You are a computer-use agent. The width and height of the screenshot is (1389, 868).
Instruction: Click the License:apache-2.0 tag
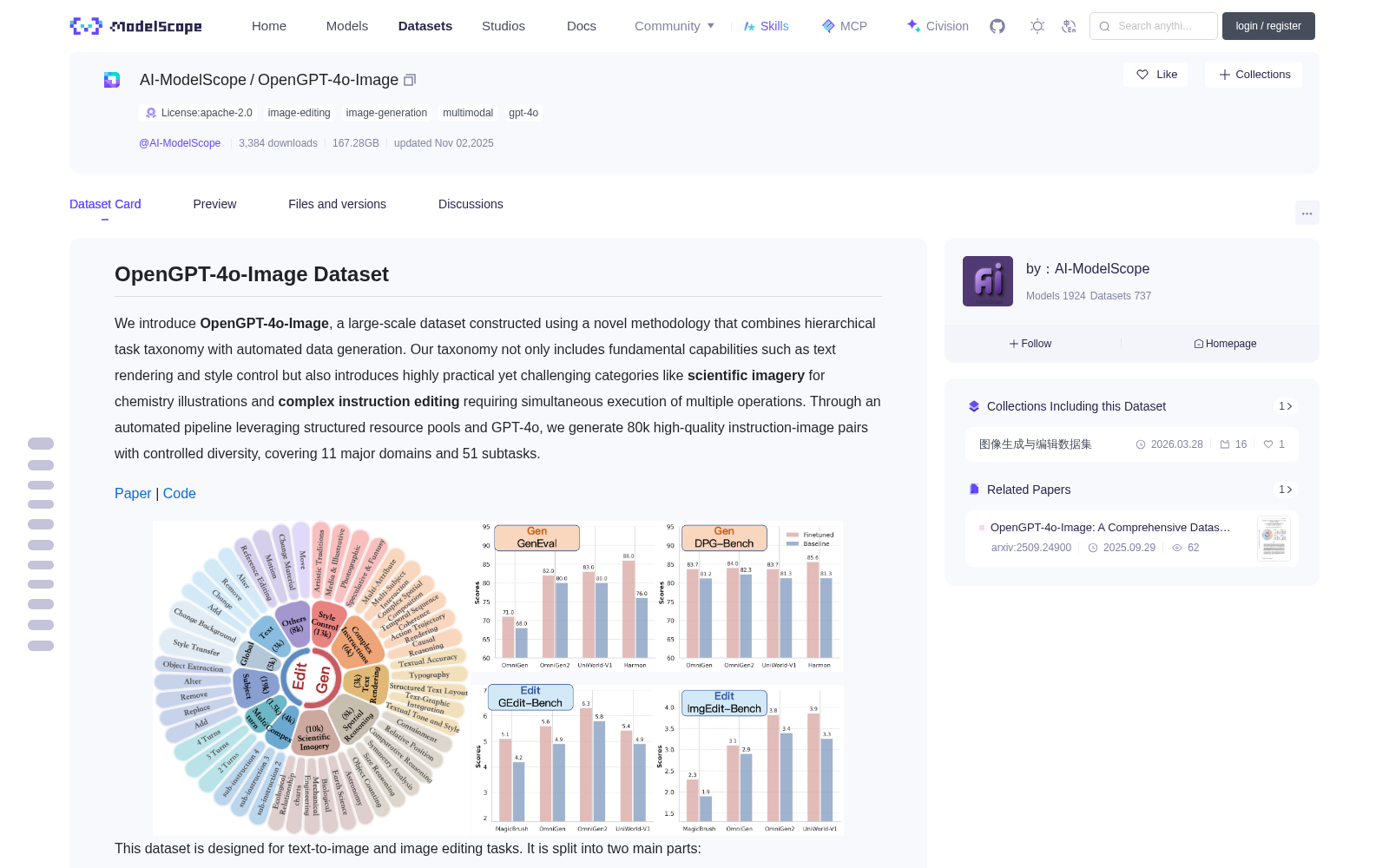pos(198,113)
